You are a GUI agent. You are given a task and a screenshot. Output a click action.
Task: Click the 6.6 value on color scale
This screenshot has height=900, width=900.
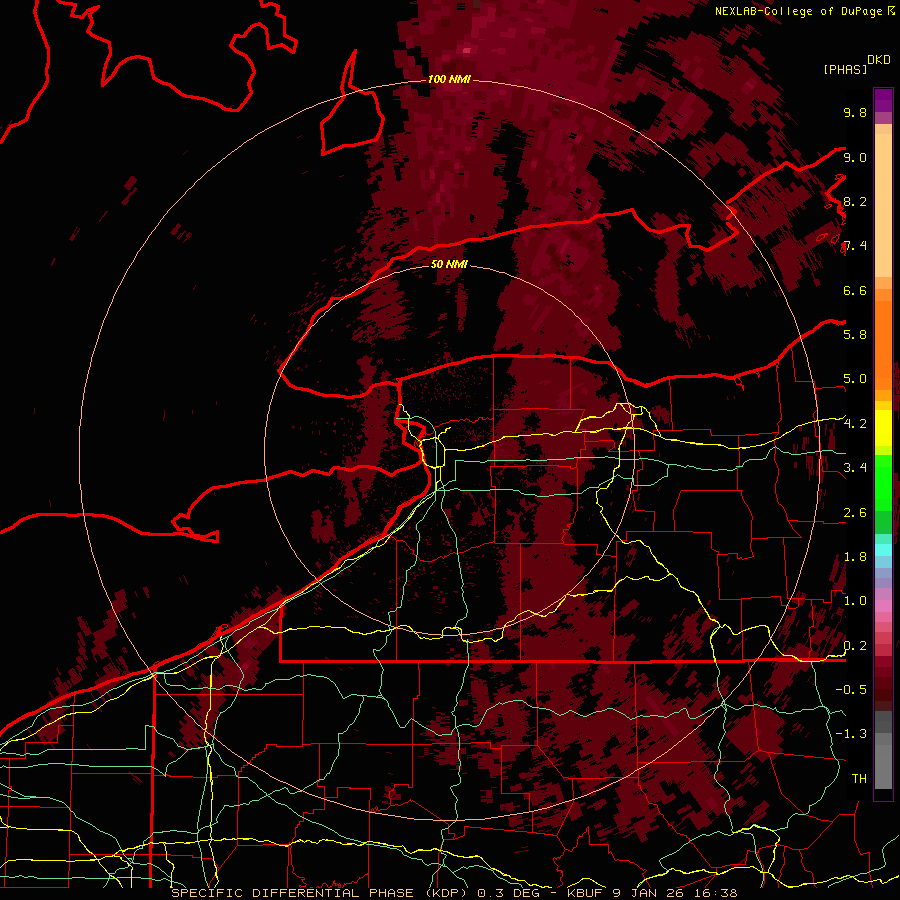coord(855,290)
